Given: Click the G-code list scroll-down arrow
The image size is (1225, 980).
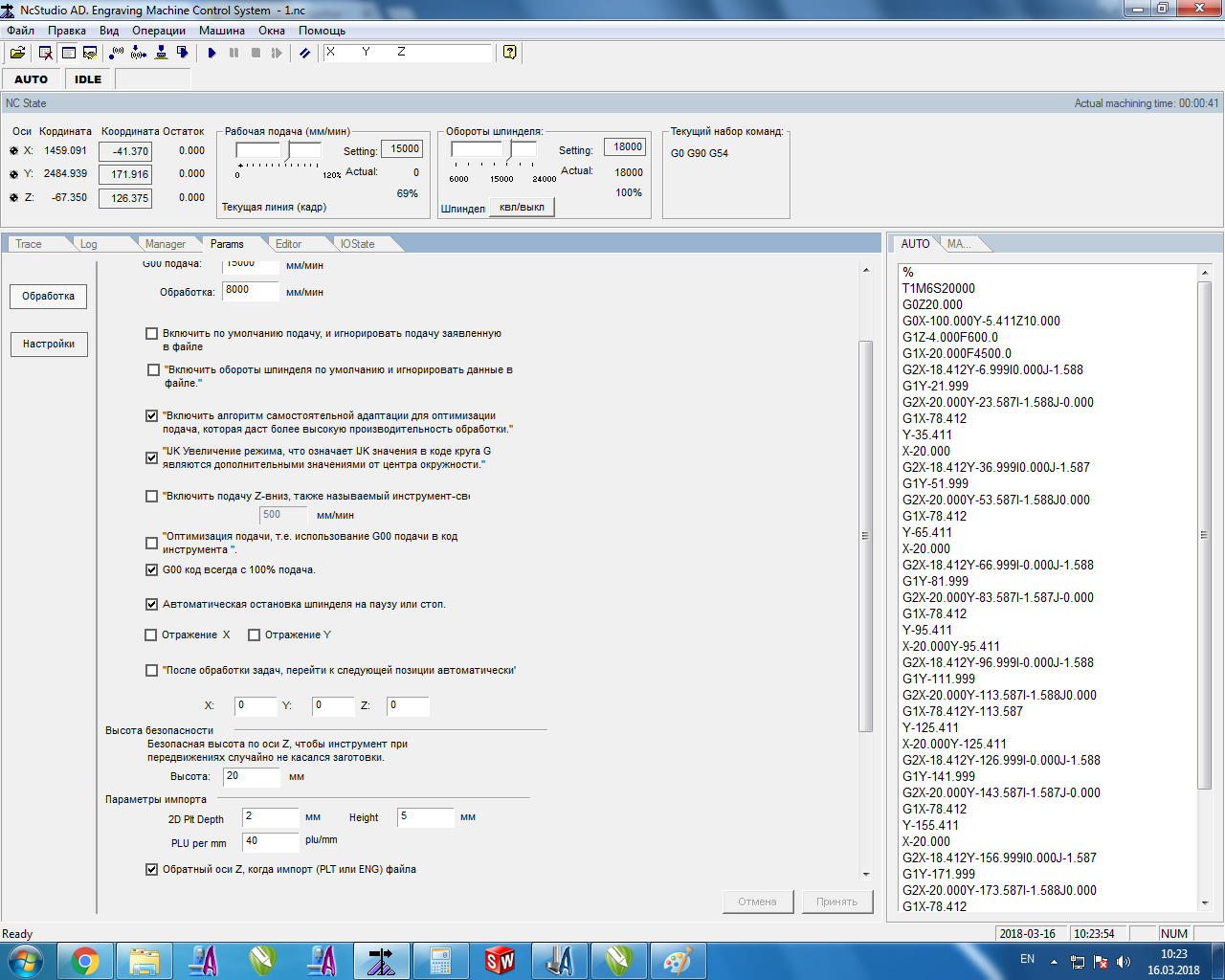Looking at the screenshot, I should (x=1205, y=903).
